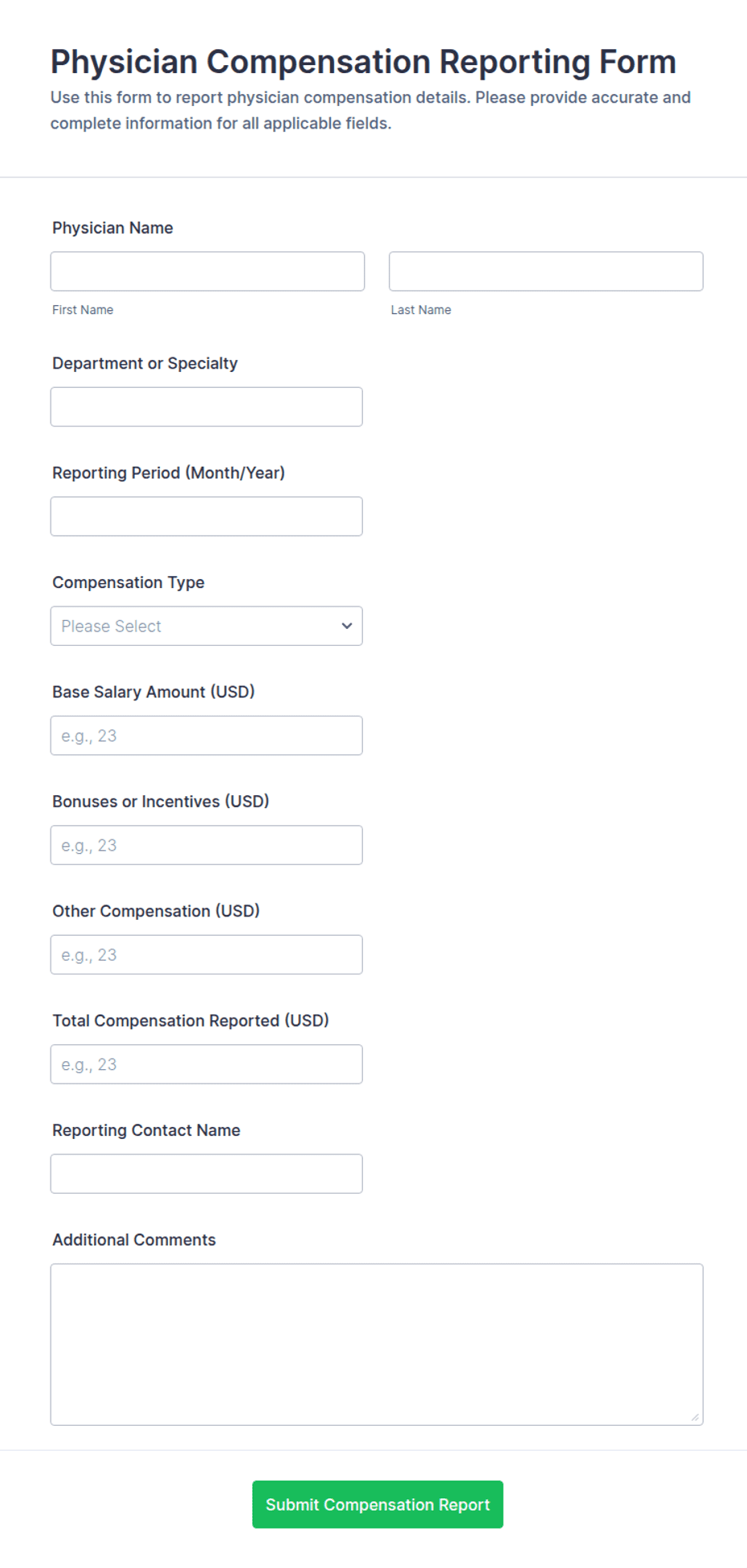
Task: Click the chevron arrow in Compensation Type
Action: pos(347,626)
